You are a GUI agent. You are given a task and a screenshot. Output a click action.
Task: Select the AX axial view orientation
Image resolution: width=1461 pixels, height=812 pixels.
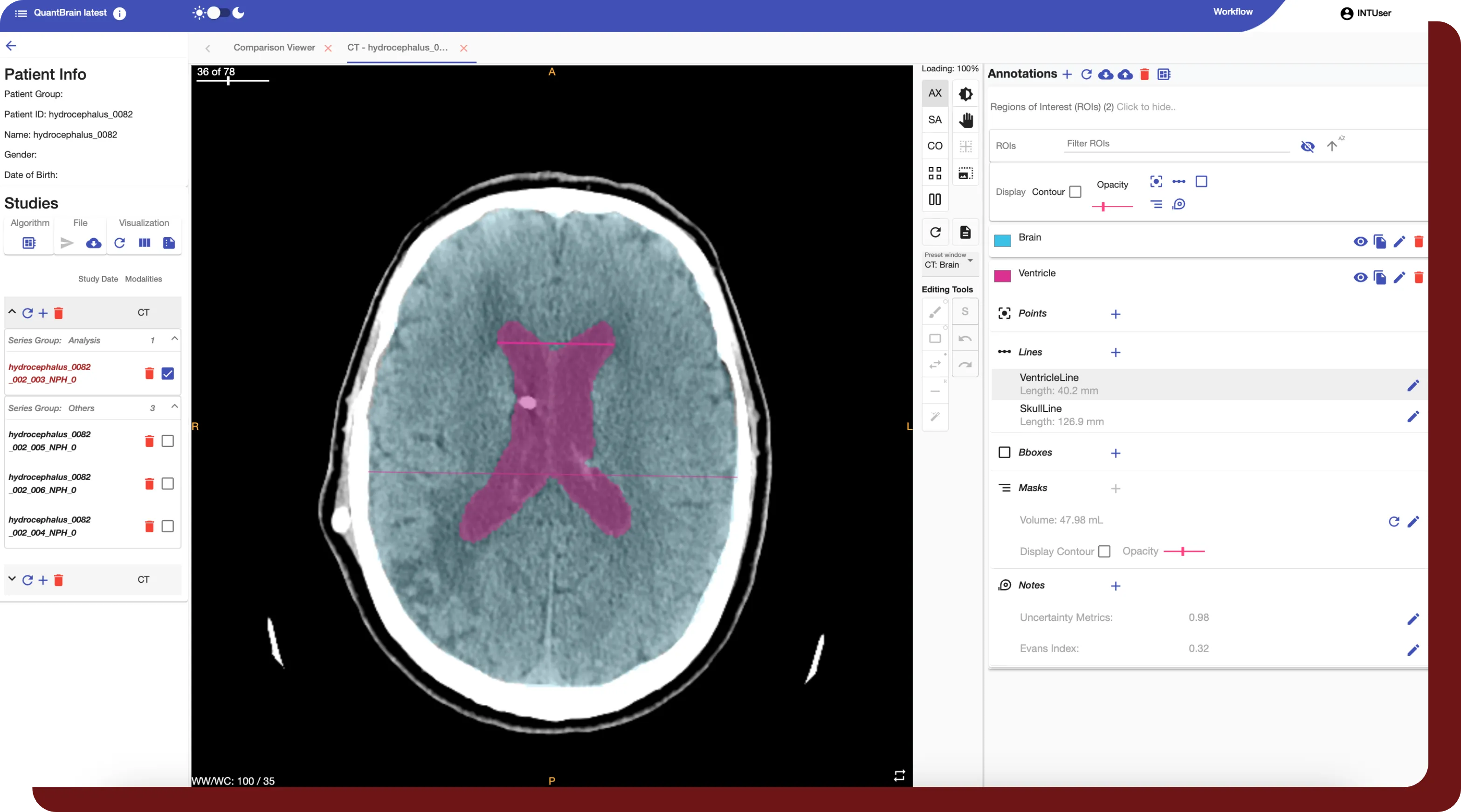pyautogui.click(x=935, y=92)
